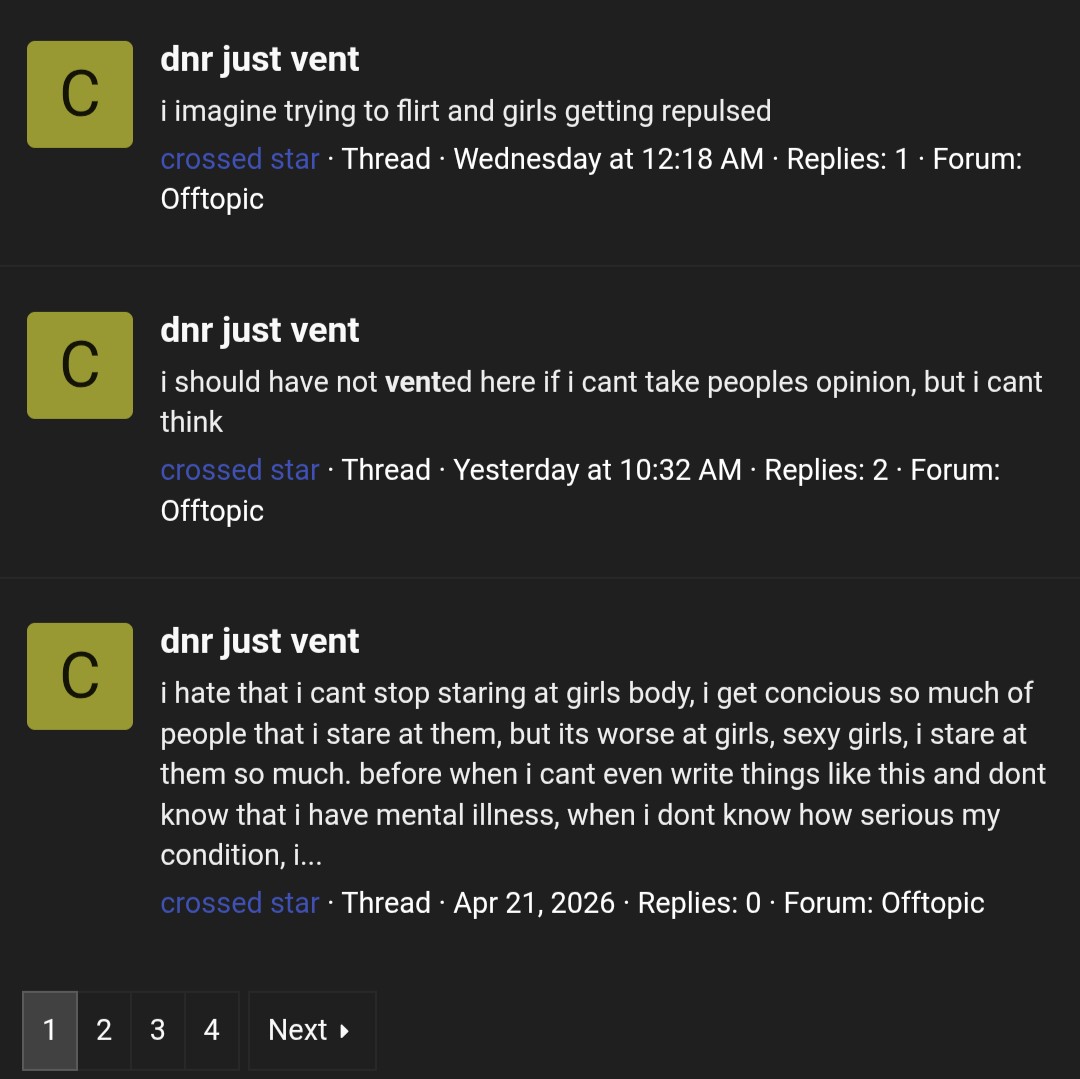The height and width of the screenshot is (1079, 1080).
Task: Open crossed star profile in Yesterday result
Action: pyautogui.click(x=240, y=470)
